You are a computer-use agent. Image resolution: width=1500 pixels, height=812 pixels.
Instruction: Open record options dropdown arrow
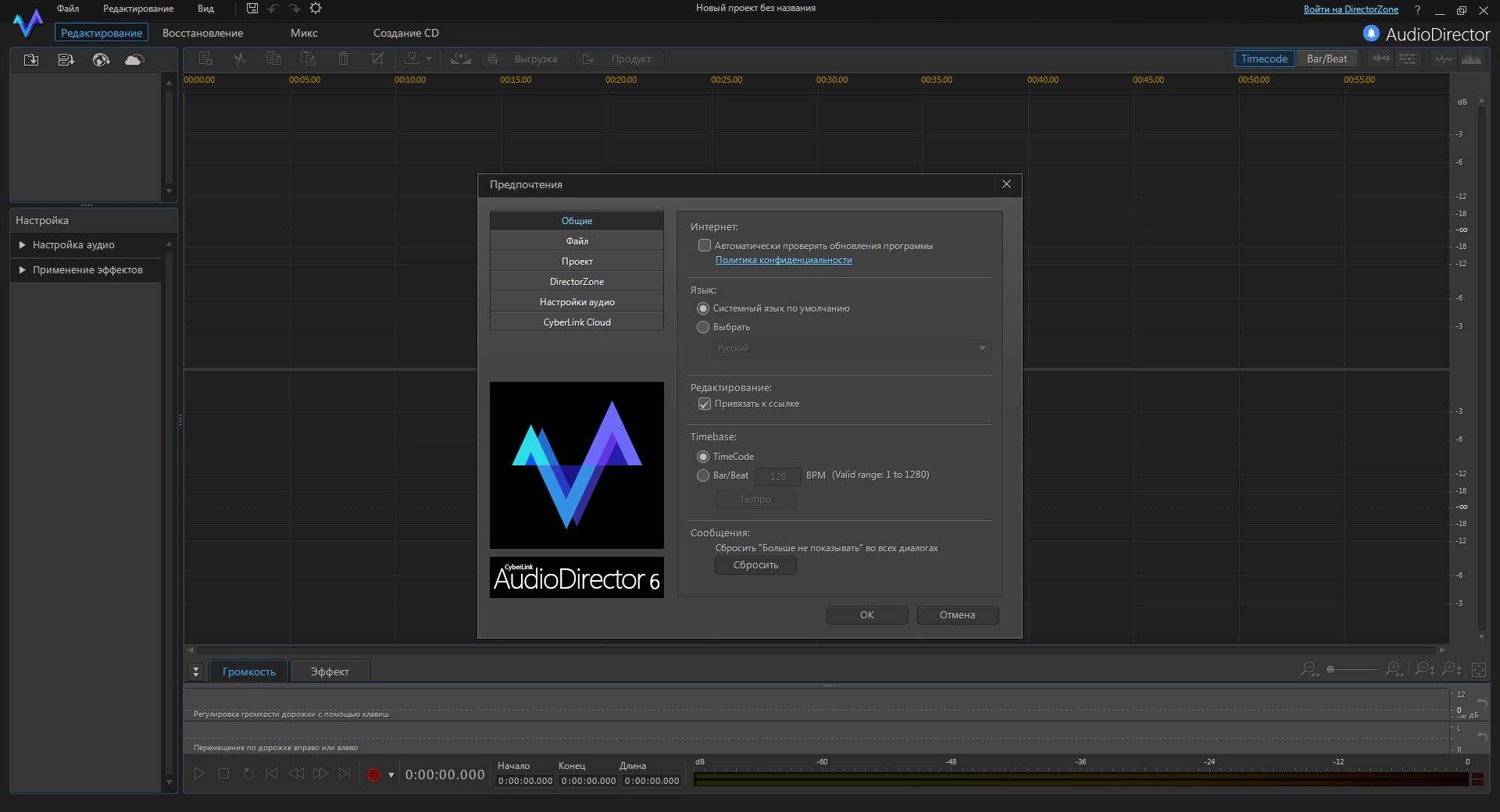[x=391, y=775]
